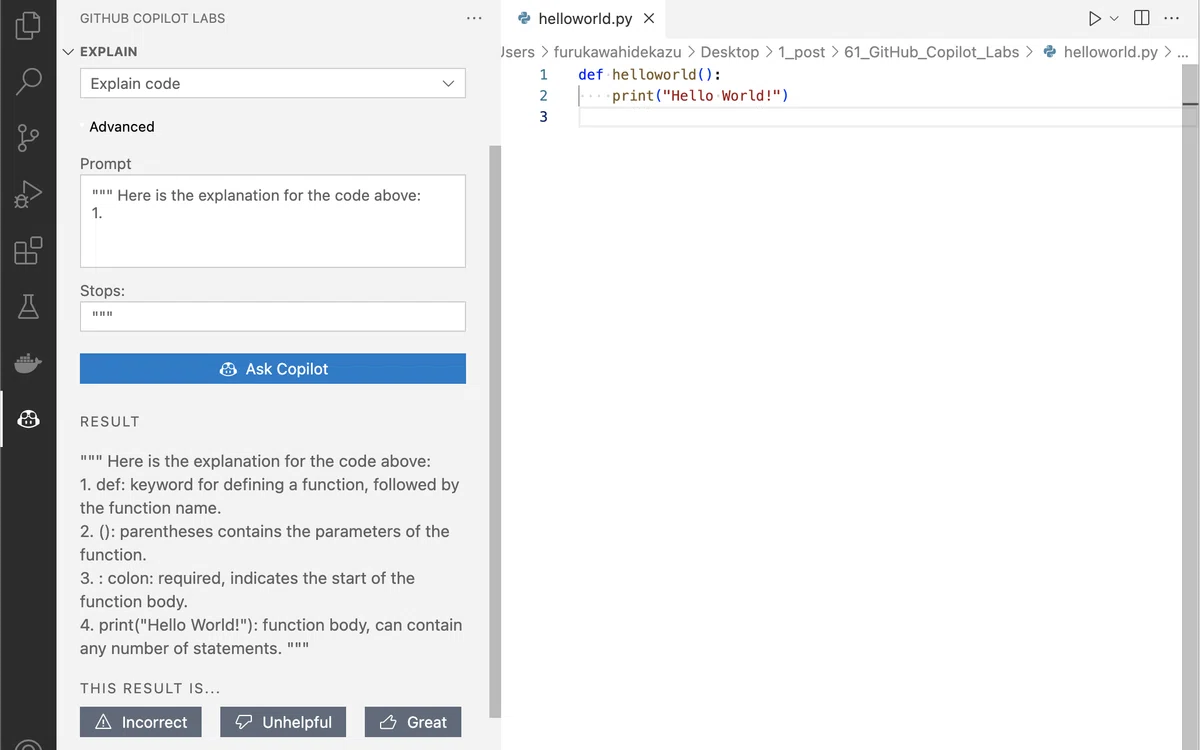Select the helloworld.py breadcrumb
This screenshot has width=1200, height=750.
click(1100, 52)
